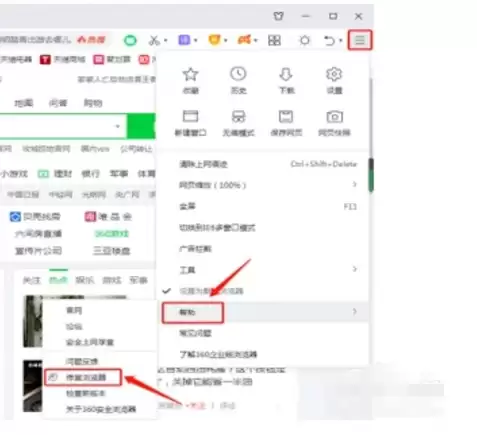Select the problem feedback submenu item
The width and height of the screenshot is (477, 435).
point(100,361)
